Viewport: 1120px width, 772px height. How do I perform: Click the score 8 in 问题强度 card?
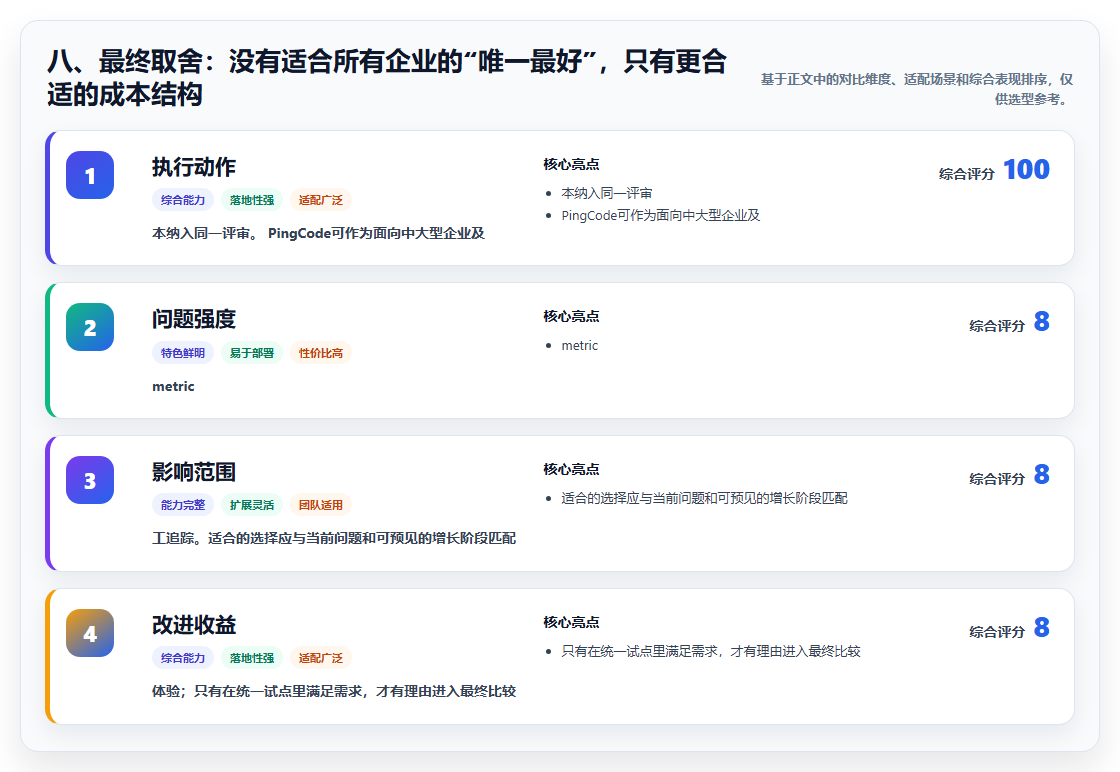coord(1042,321)
